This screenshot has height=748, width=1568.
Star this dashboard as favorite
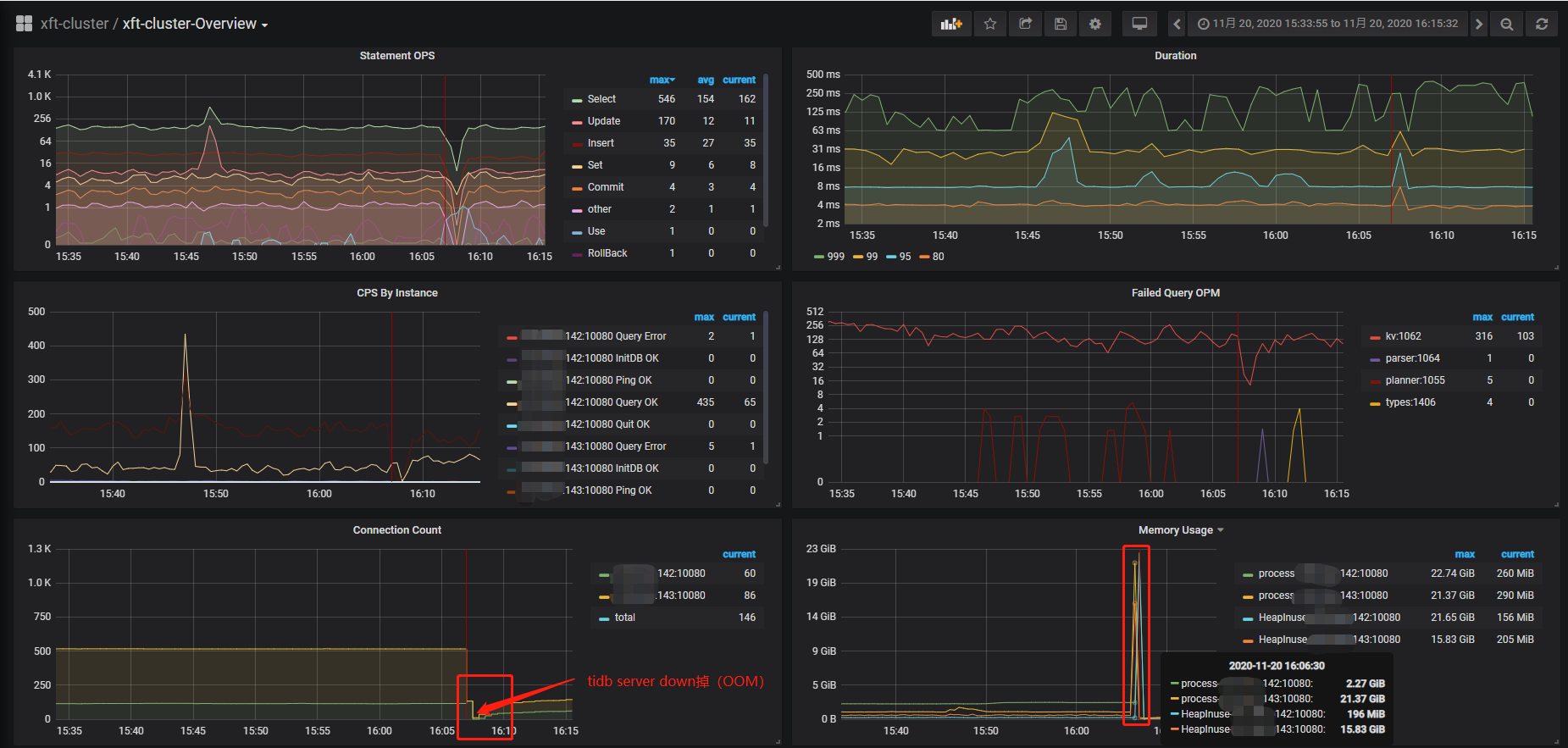[x=989, y=24]
